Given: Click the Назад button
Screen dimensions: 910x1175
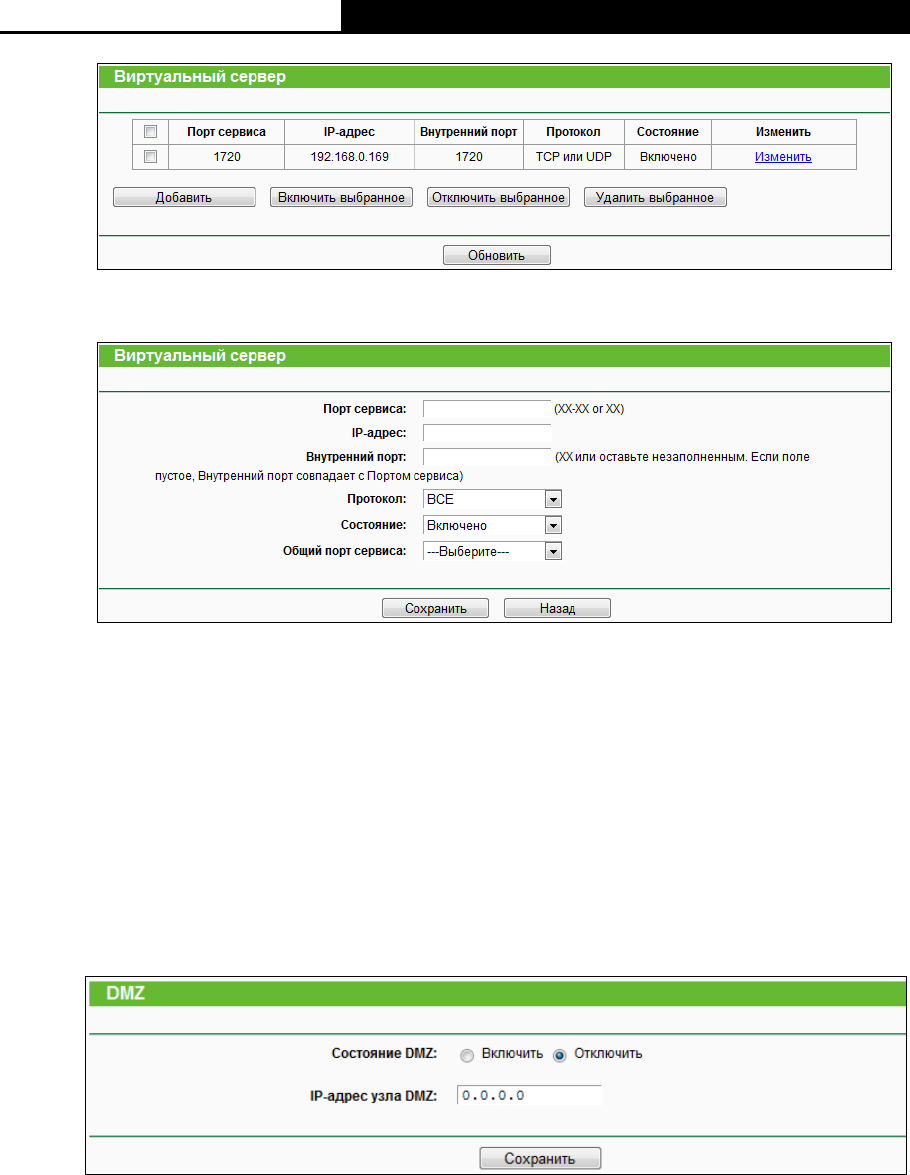Looking at the screenshot, I should [558, 608].
